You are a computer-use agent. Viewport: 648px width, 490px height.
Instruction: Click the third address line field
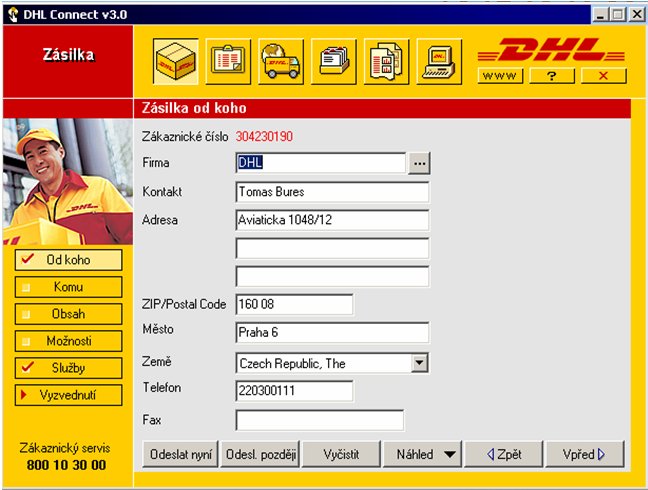332,276
